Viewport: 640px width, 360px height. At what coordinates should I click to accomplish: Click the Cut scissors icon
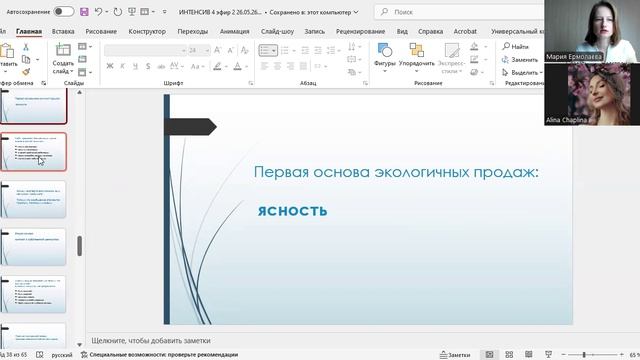(x=26, y=47)
